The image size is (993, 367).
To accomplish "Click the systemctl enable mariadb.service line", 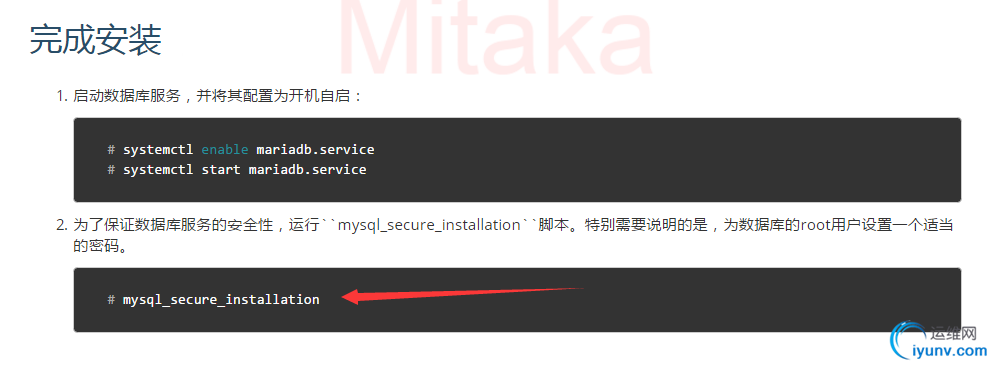I will pos(241,150).
